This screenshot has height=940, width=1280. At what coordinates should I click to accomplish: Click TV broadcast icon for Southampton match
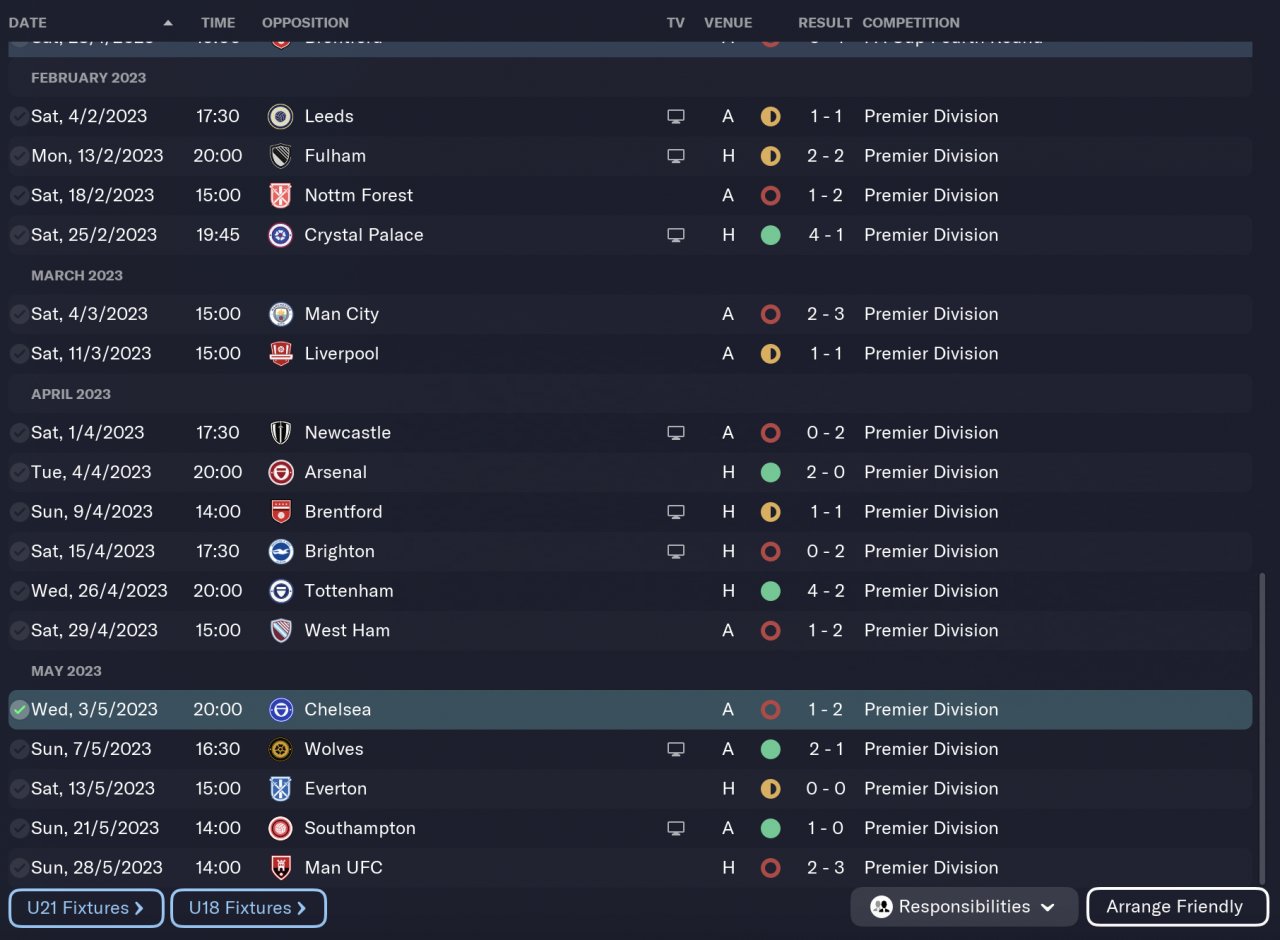pyautogui.click(x=676, y=828)
